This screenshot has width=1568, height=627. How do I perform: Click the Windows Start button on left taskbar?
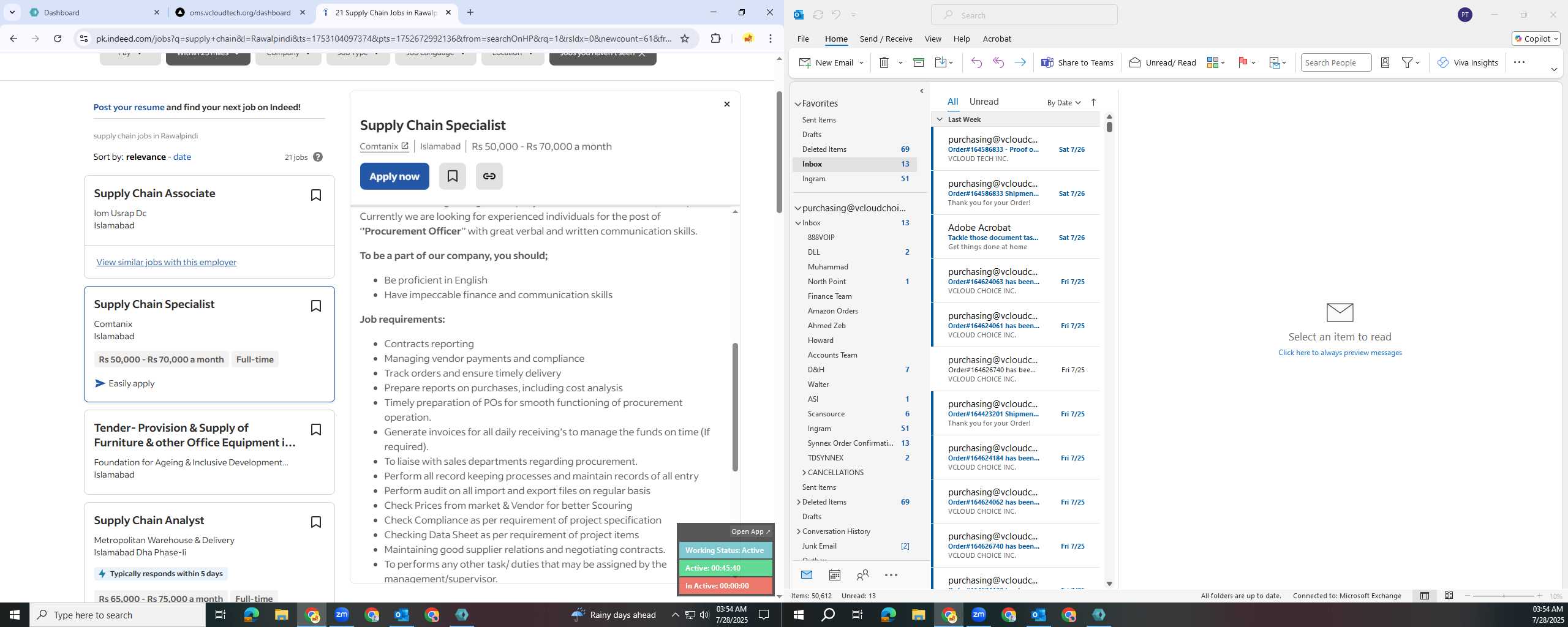(x=15, y=615)
